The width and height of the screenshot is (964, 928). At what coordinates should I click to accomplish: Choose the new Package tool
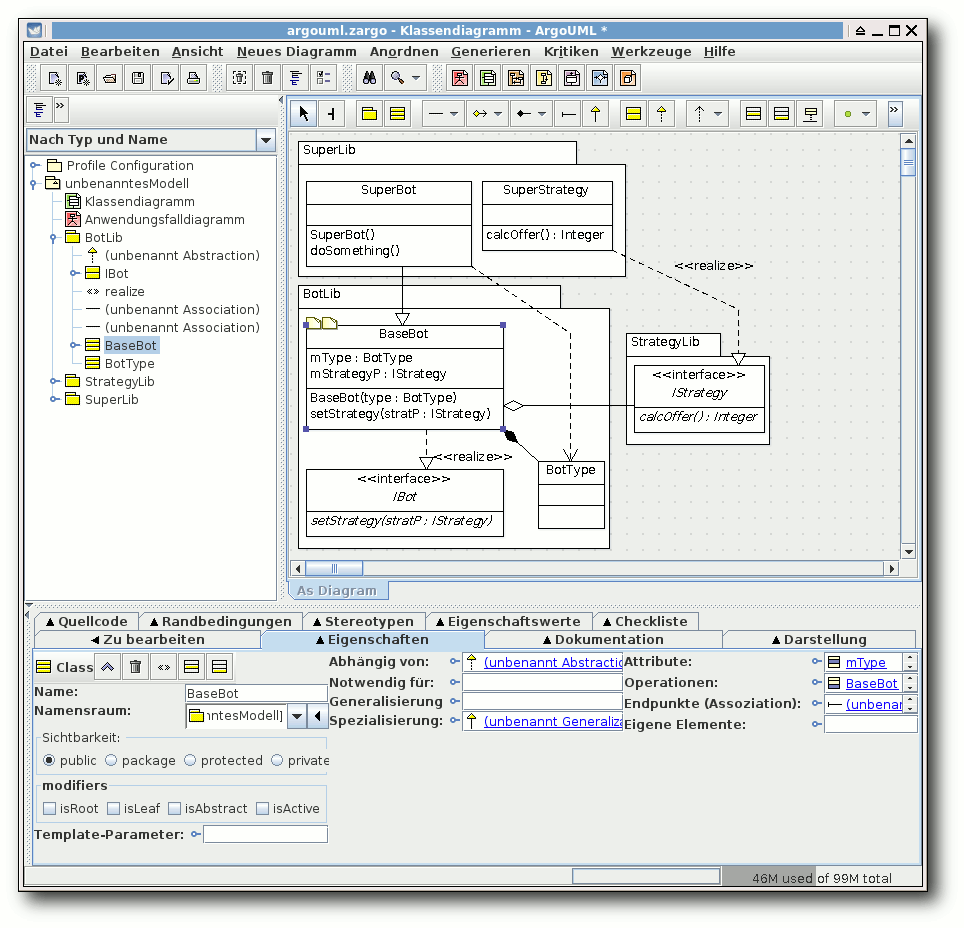(369, 114)
